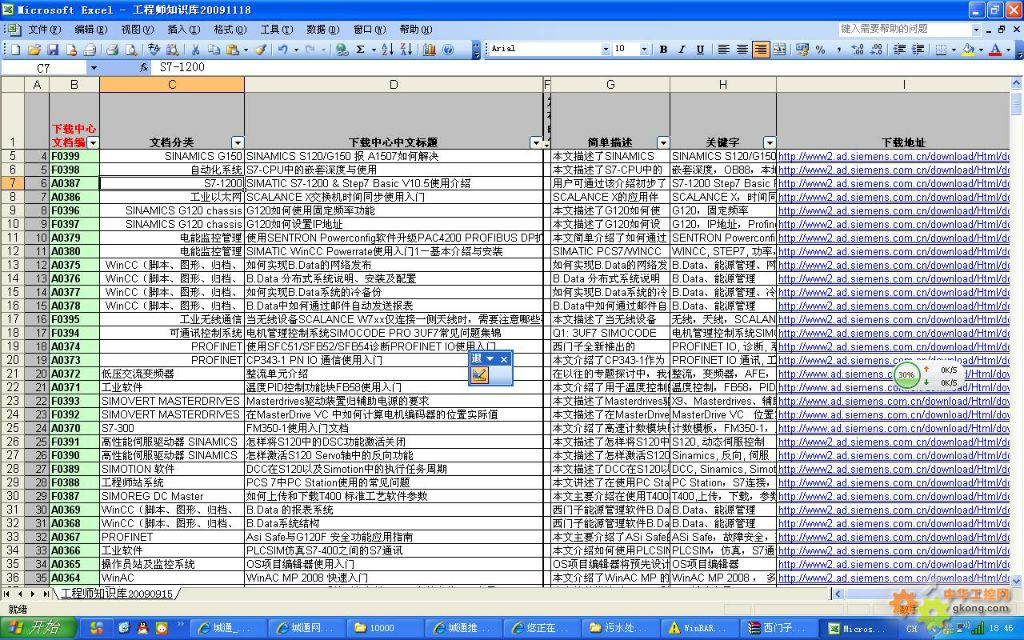Apply center alignment to the cell
Image resolution: width=1024 pixels, height=640 pixels.
(742, 49)
